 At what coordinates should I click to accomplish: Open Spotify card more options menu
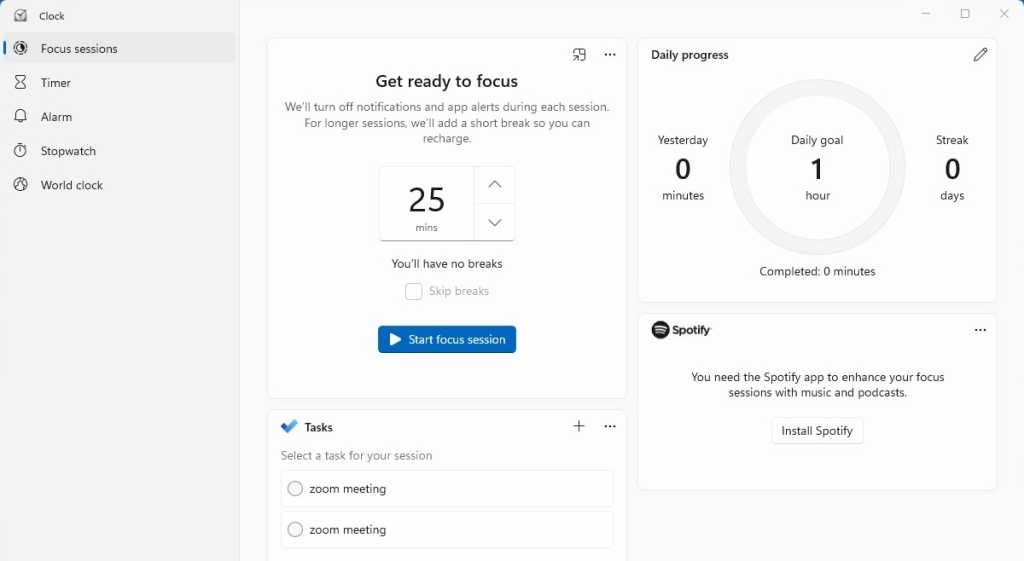pos(980,330)
